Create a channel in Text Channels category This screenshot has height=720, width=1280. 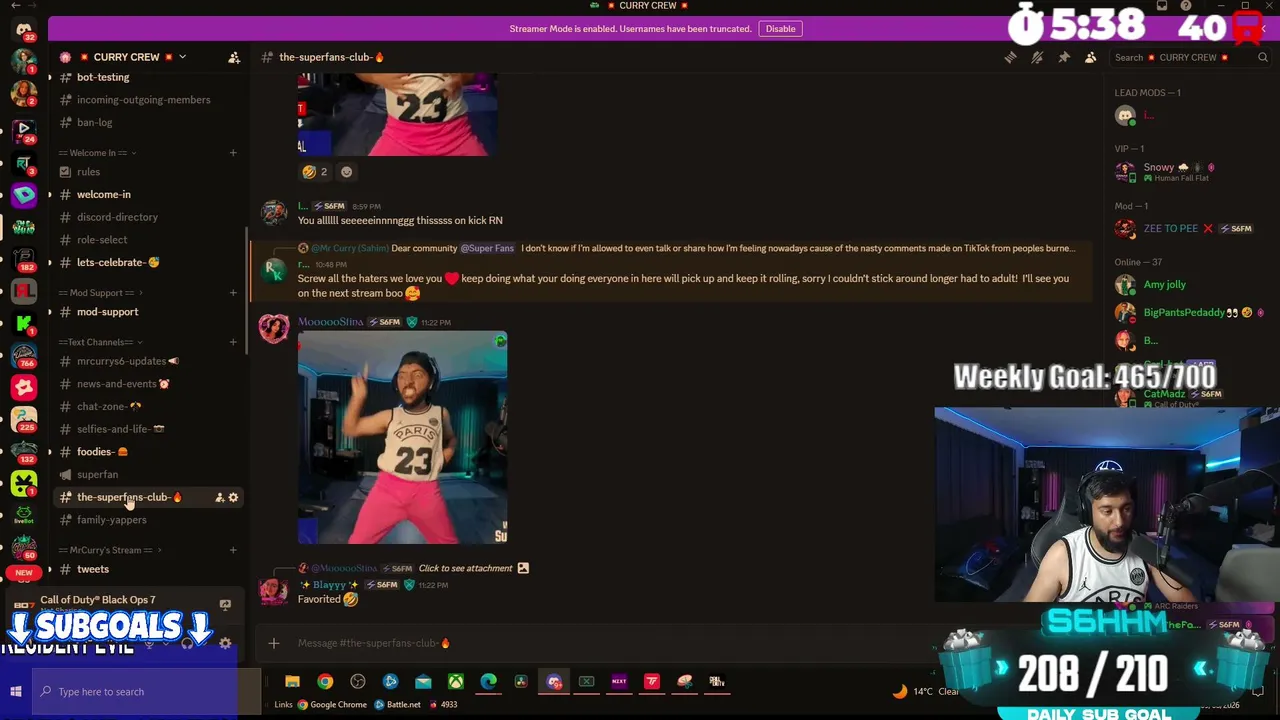233,342
